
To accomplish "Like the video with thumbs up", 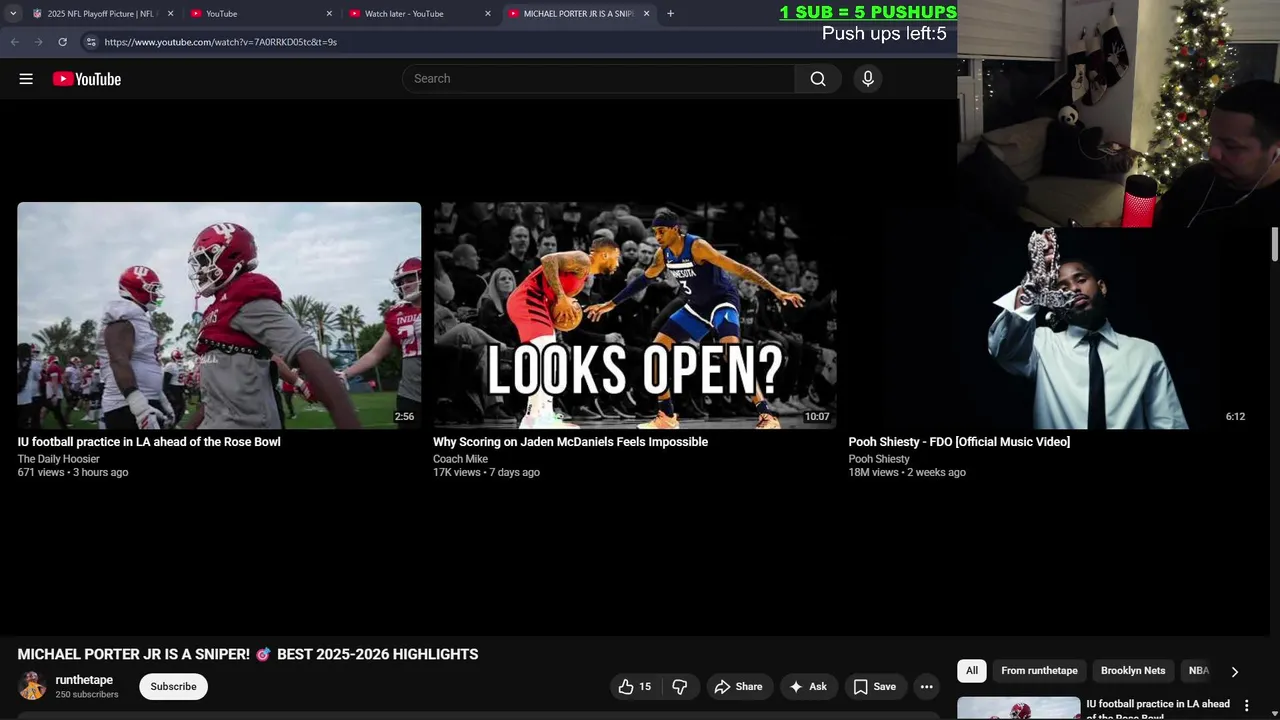I will (x=634, y=687).
